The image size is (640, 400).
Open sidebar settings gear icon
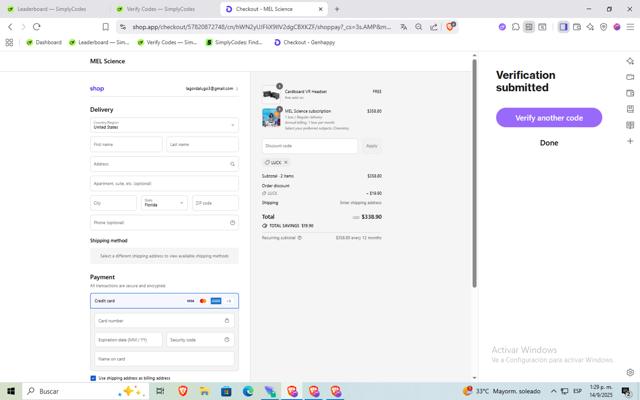tap(630, 372)
